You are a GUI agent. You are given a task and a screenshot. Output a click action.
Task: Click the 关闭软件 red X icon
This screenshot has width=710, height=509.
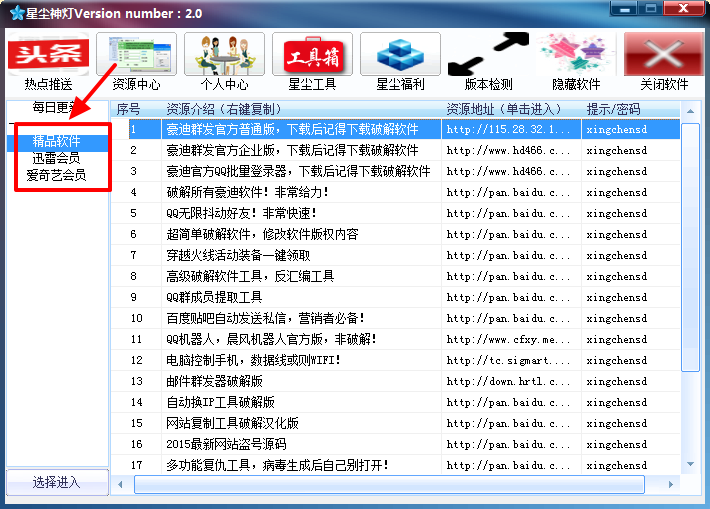pyautogui.click(x=664, y=54)
